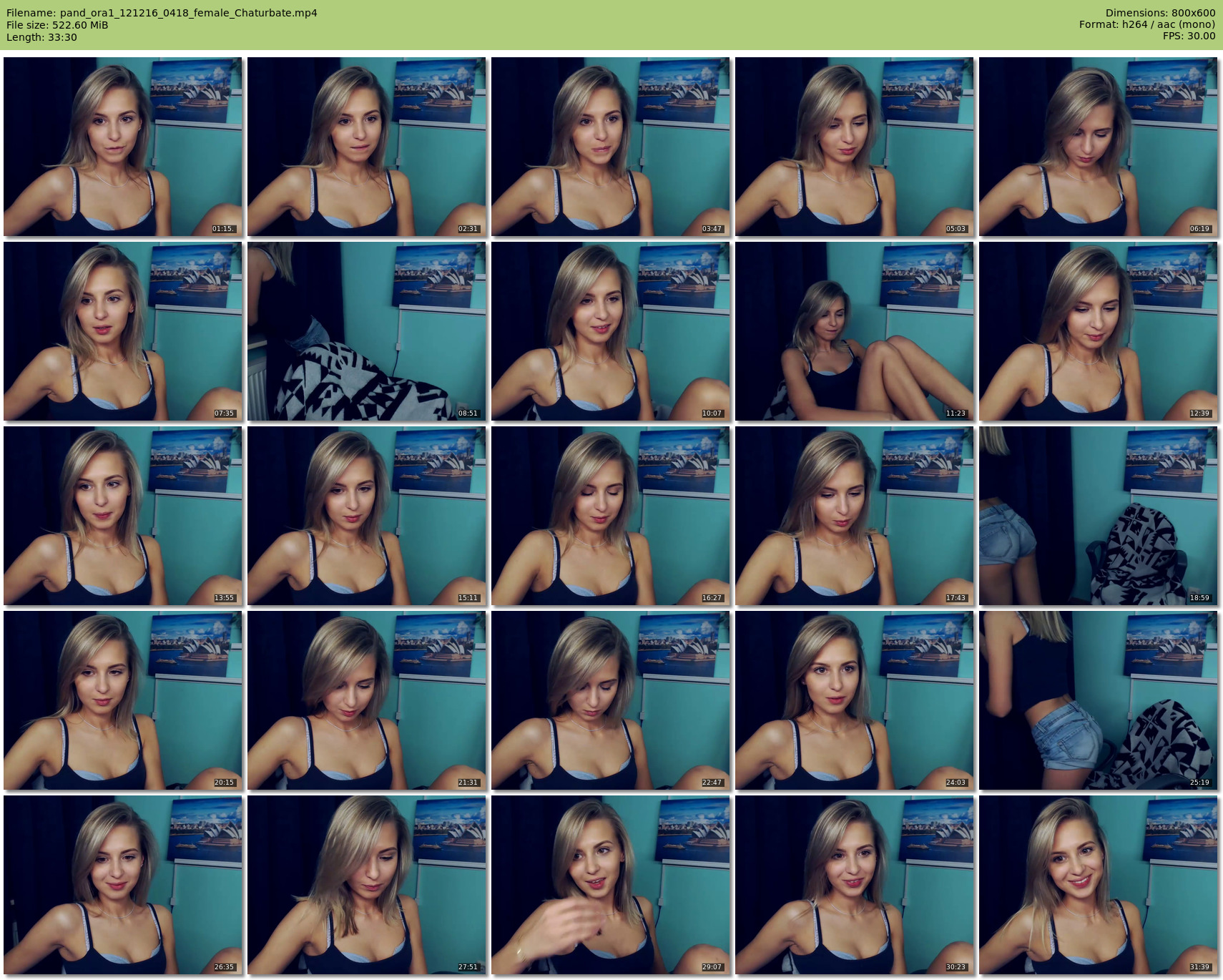View the thumbnail stamped 07:35
Image resolution: width=1223 pixels, height=980 pixels.
tap(123, 331)
